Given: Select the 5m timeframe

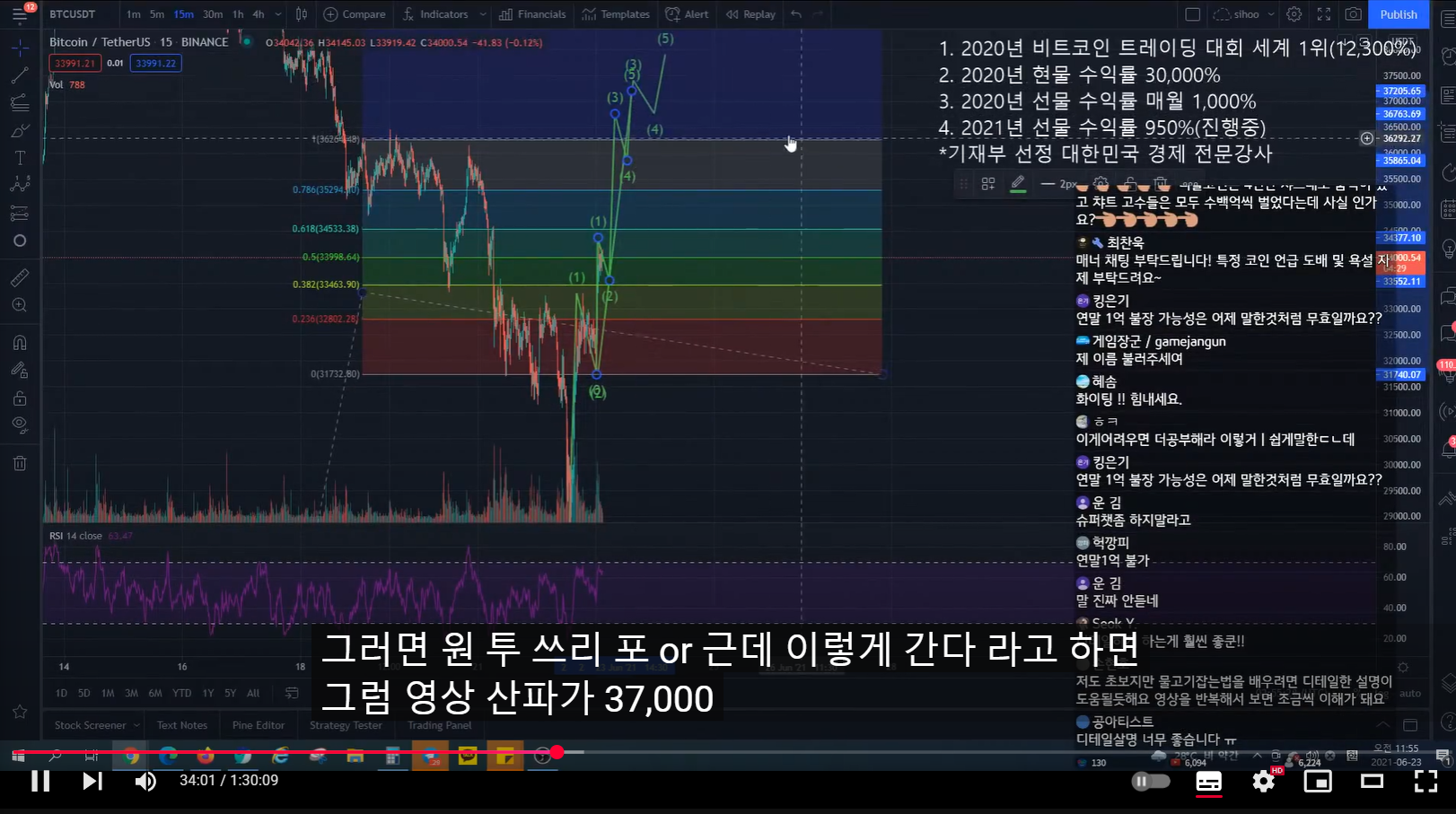Looking at the screenshot, I should click(157, 14).
